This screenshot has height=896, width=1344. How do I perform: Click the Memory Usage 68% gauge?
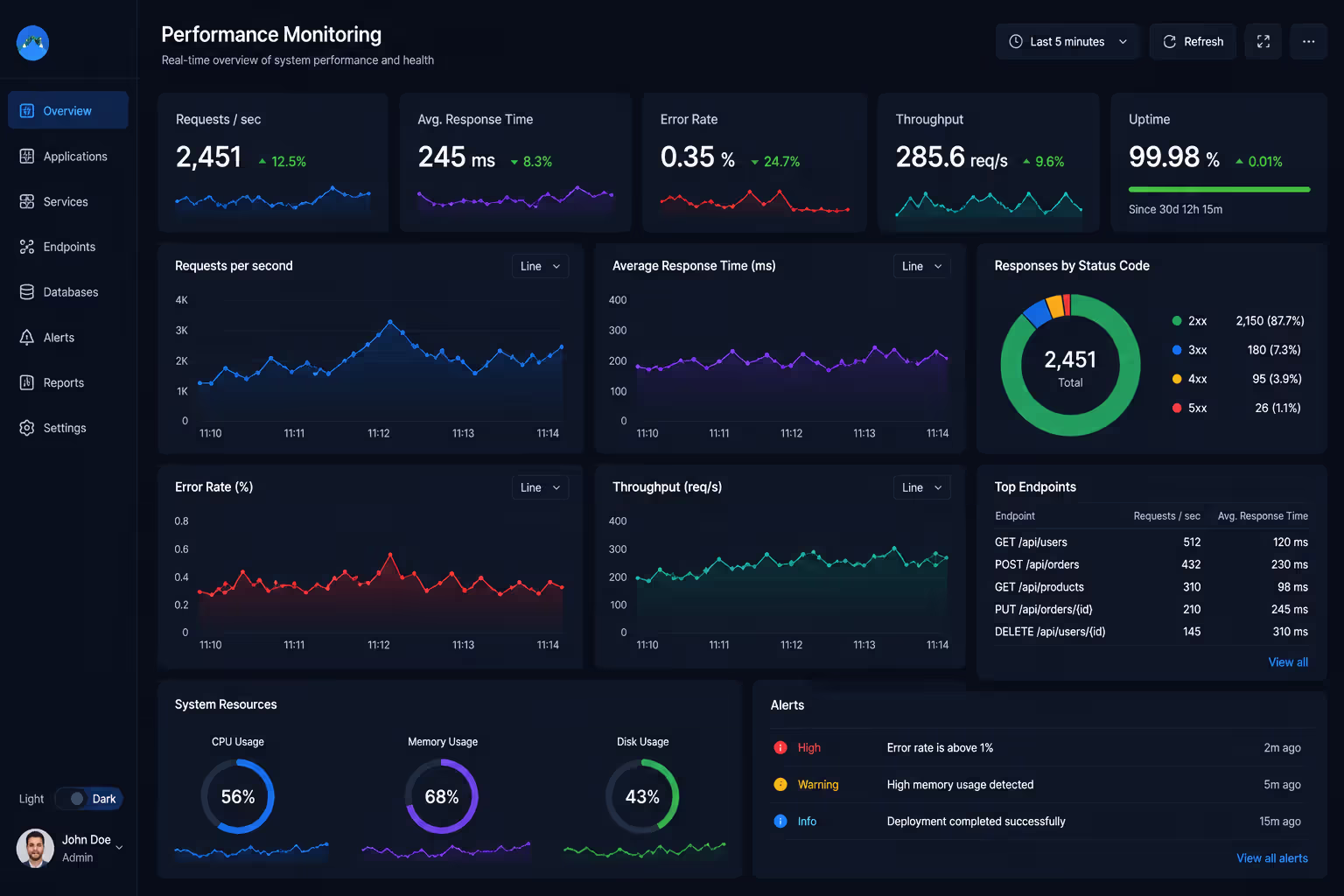click(x=442, y=796)
